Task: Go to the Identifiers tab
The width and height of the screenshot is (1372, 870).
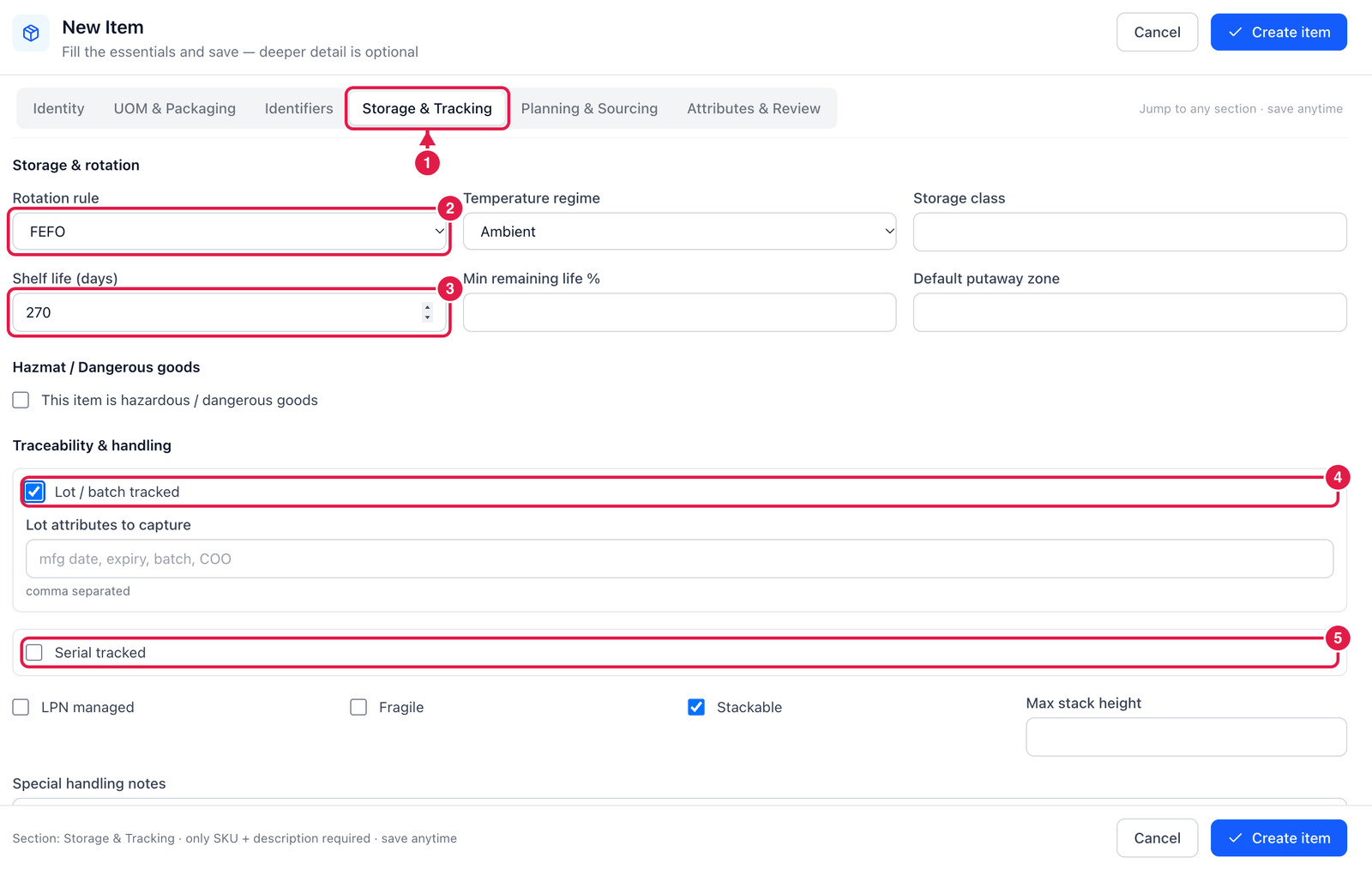Action: 298,109
